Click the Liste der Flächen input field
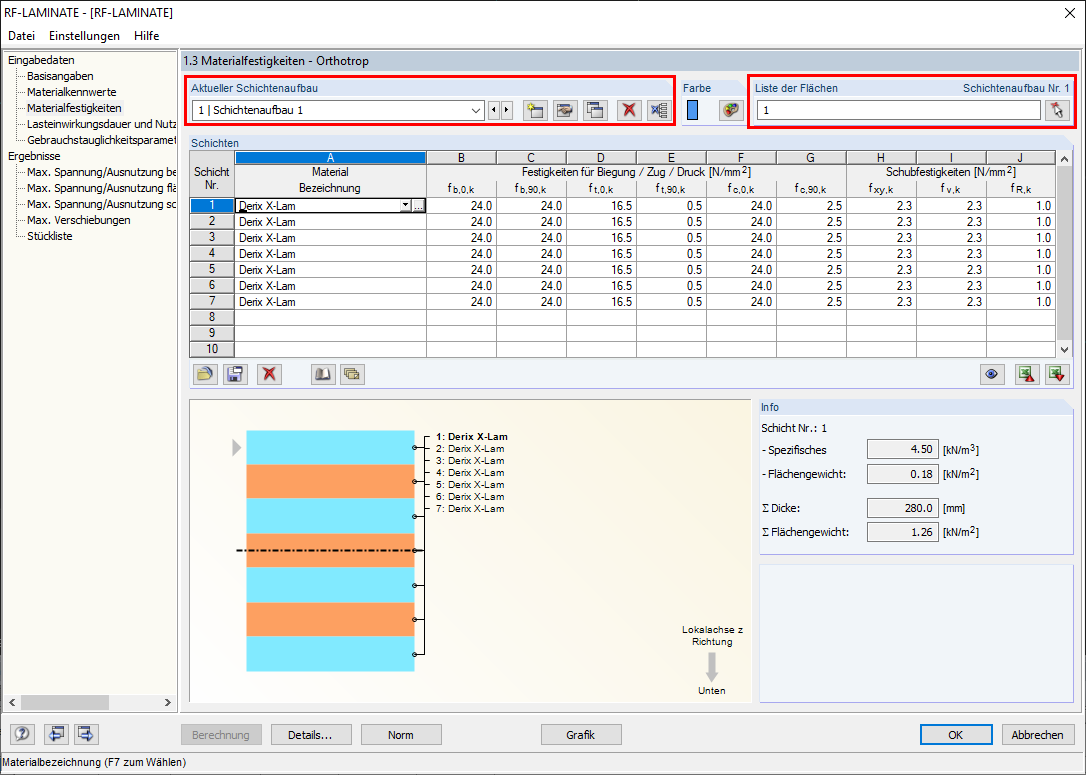Viewport: 1086px width, 775px height. point(898,110)
